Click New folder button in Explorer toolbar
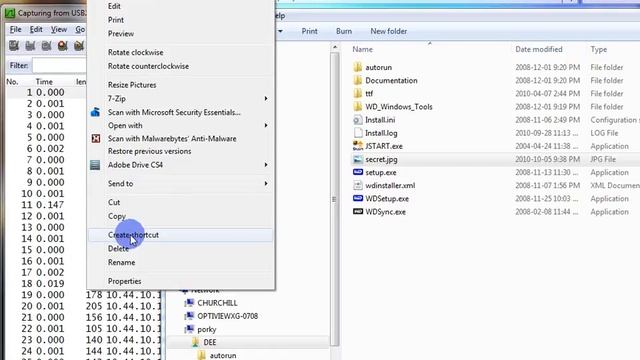 389,31
